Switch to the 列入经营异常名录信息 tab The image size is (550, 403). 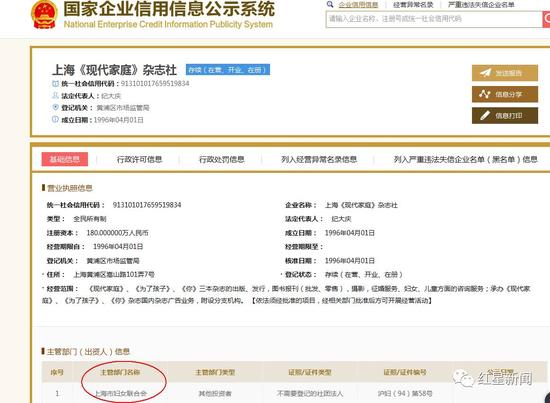[319, 160]
